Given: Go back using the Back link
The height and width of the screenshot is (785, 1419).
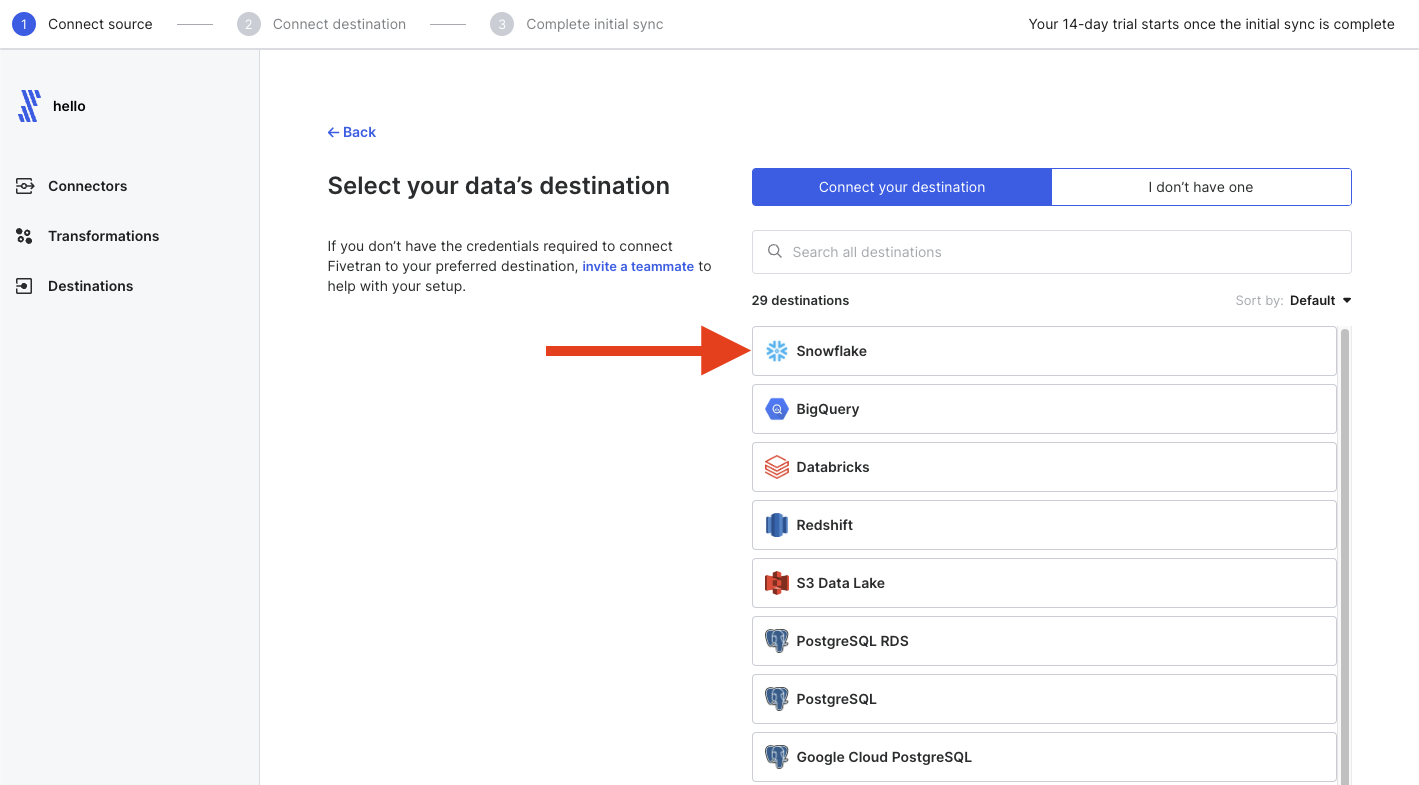Looking at the screenshot, I should pos(352,132).
